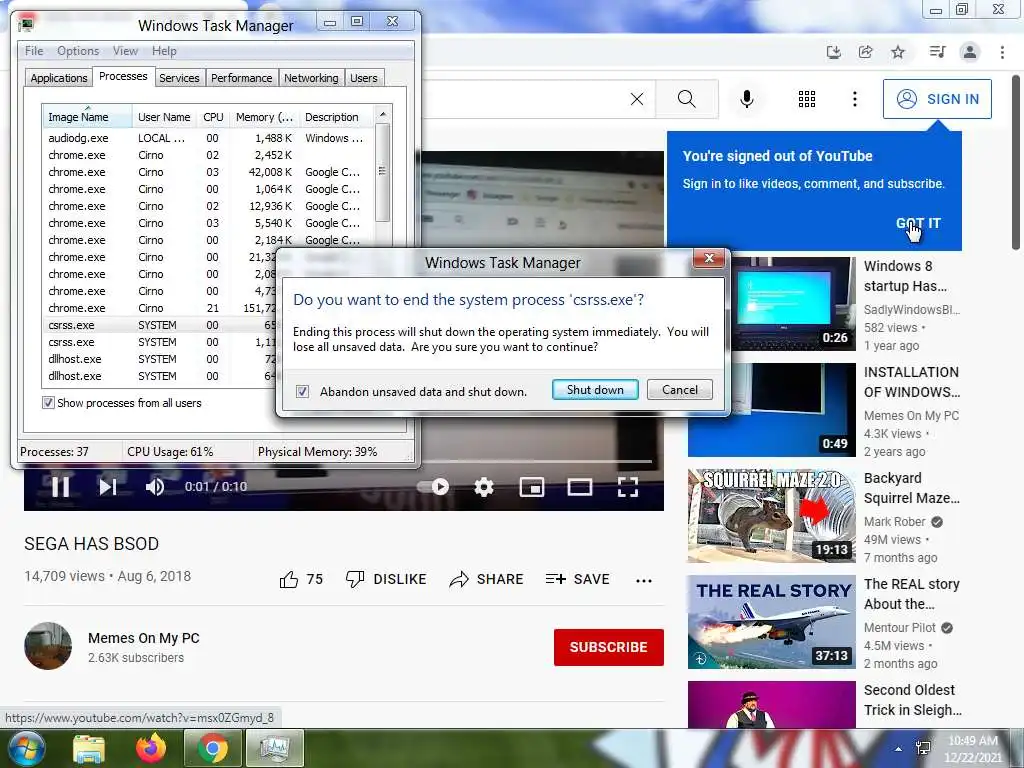The image size is (1024, 768).
Task: Clear the search box with the X
Action: 637,99
